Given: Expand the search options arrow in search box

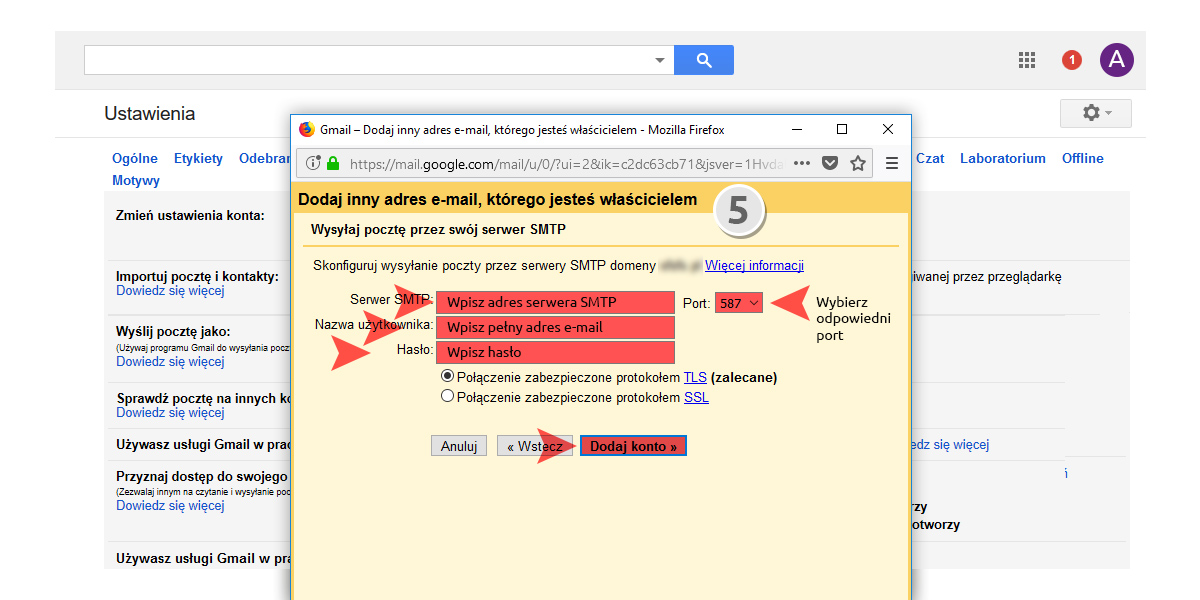Looking at the screenshot, I should [x=659, y=61].
